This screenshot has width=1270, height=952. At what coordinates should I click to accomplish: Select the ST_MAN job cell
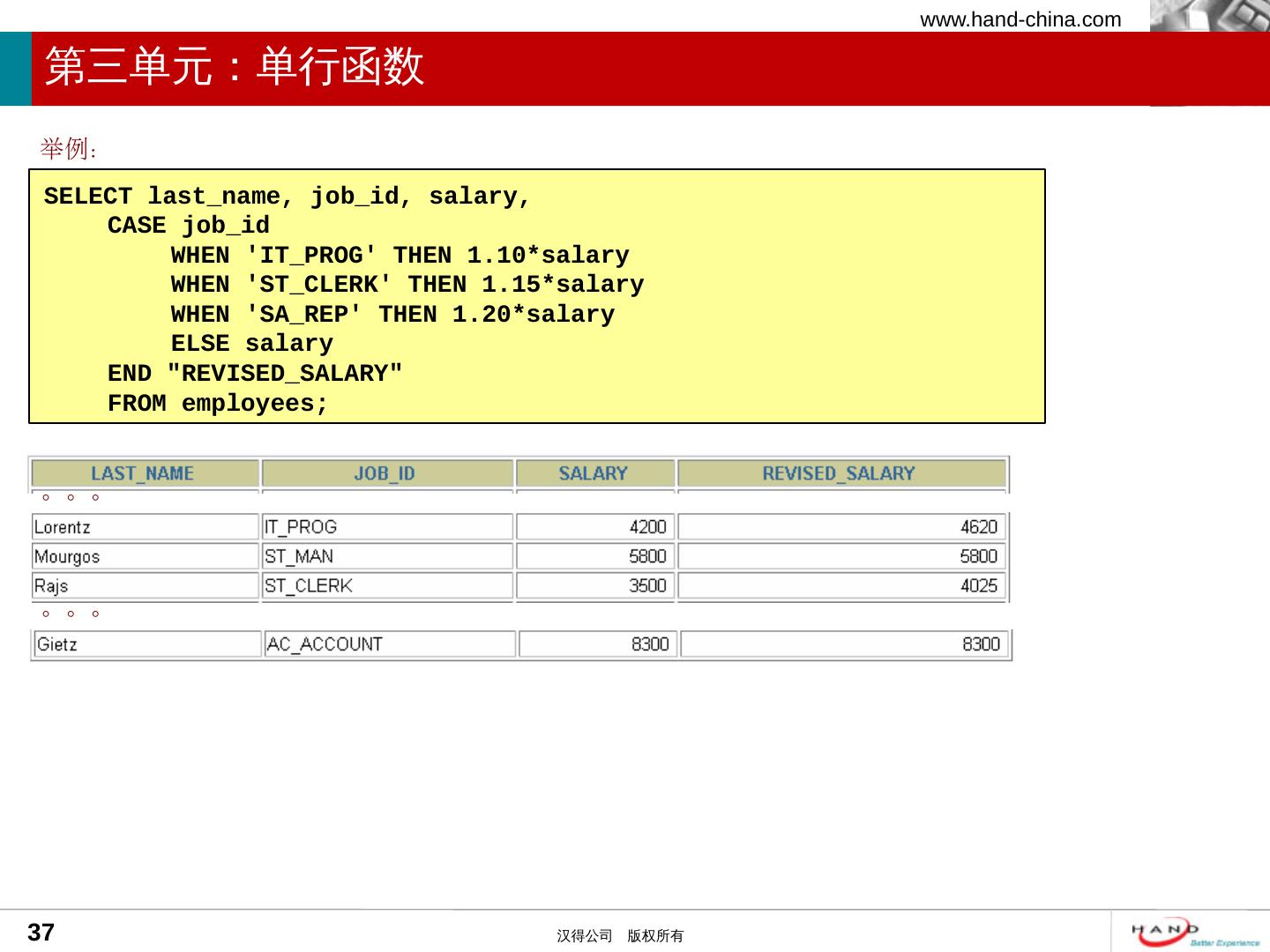tap(299, 556)
